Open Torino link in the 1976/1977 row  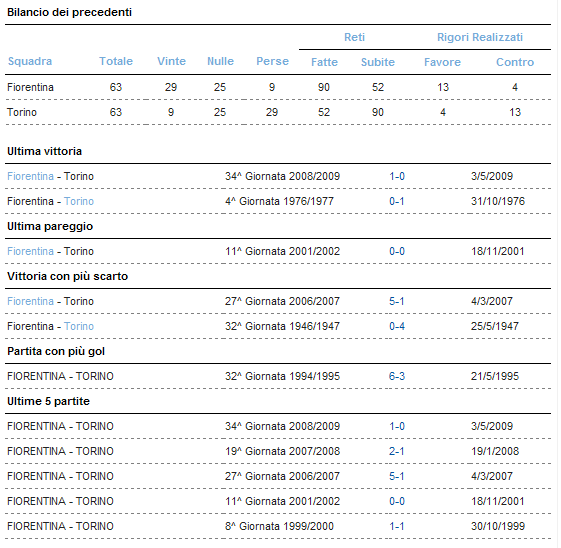tap(79, 201)
